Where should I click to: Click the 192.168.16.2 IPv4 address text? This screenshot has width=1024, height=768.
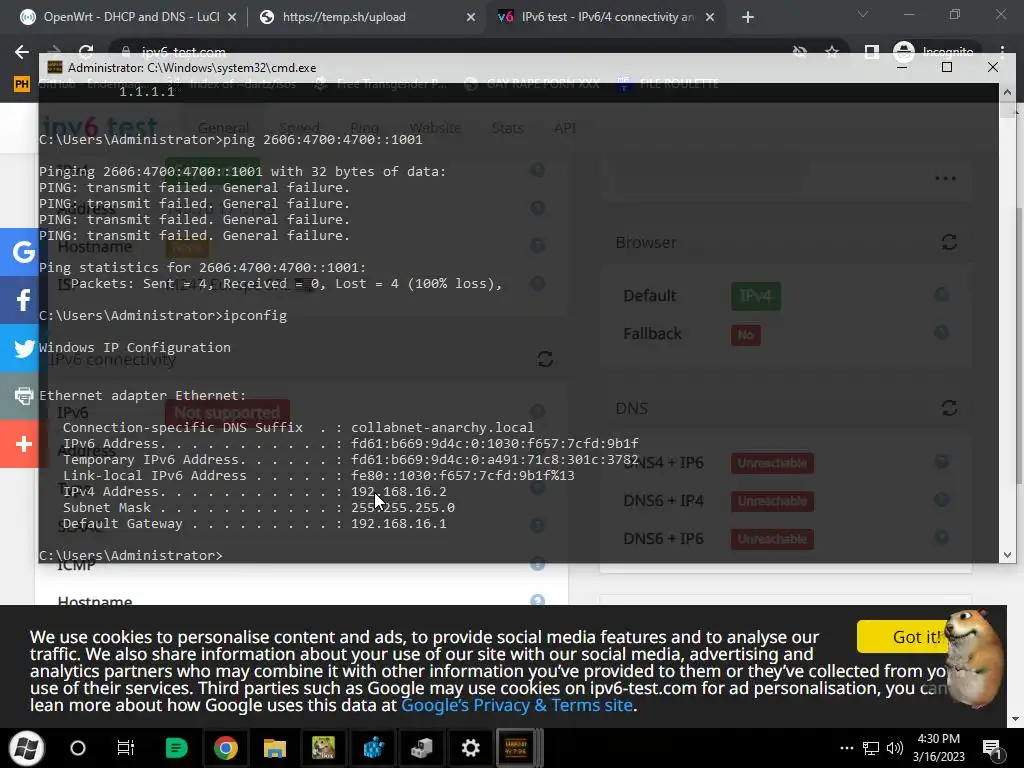point(399,491)
